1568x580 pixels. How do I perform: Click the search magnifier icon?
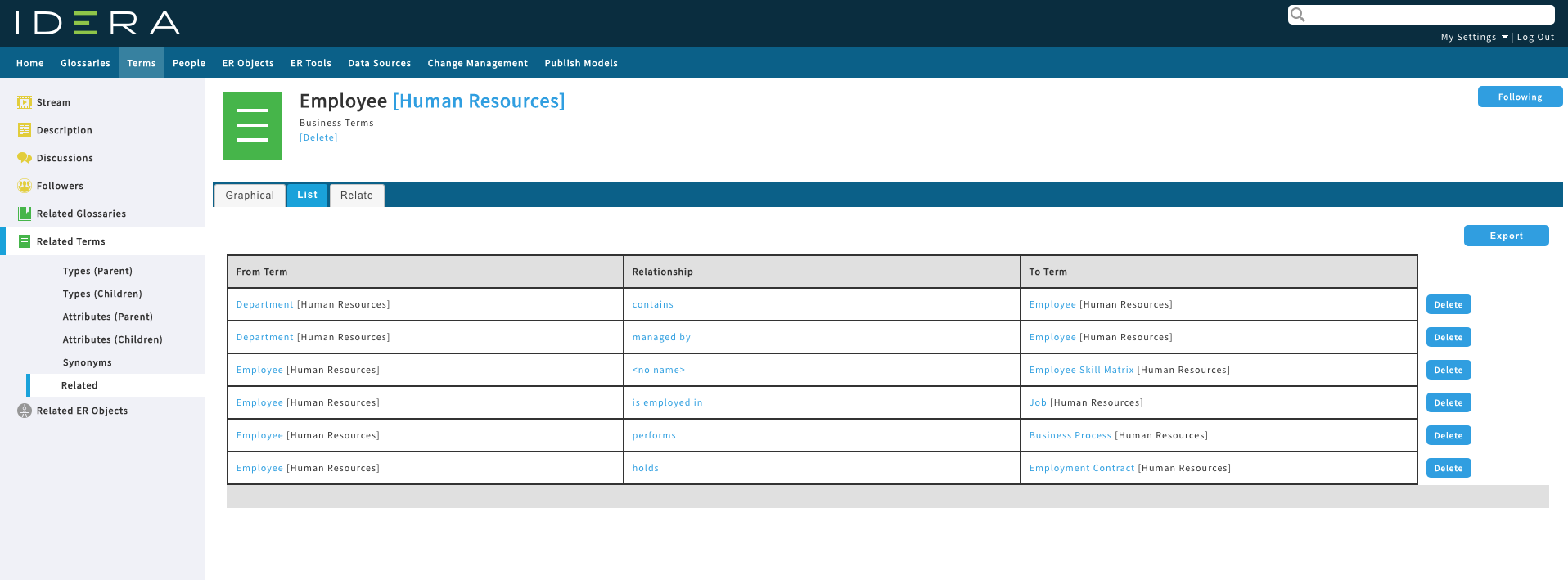pyautogui.click(x=1298, y=15)
